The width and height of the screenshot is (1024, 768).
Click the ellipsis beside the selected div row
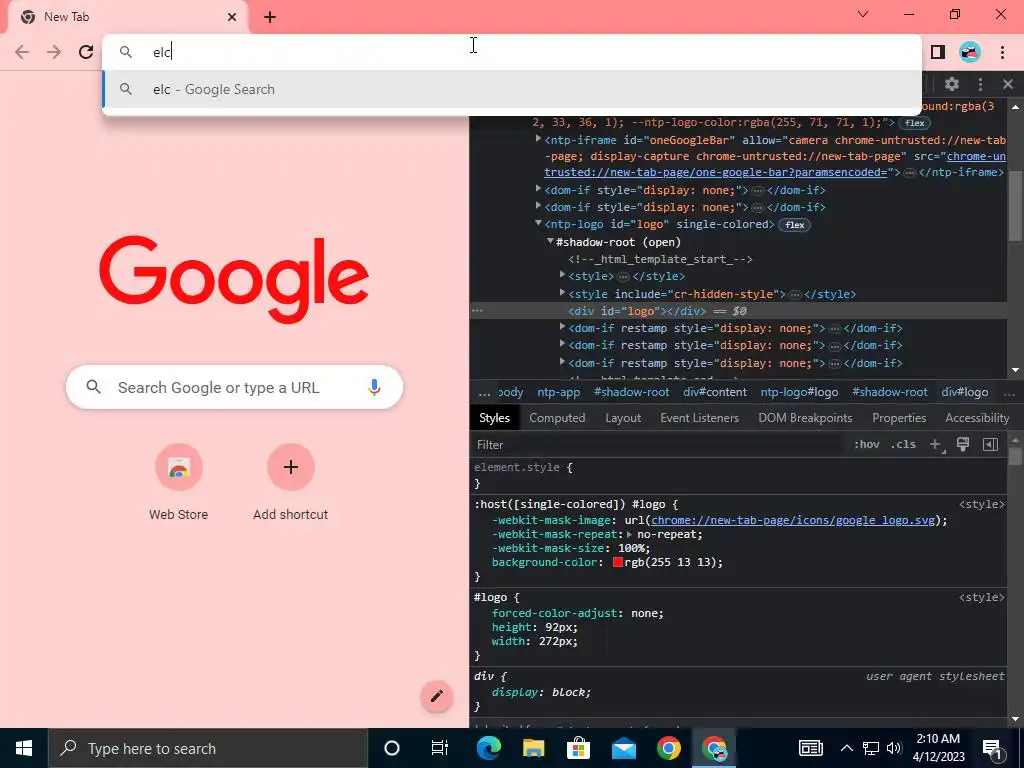pos(478,311)
